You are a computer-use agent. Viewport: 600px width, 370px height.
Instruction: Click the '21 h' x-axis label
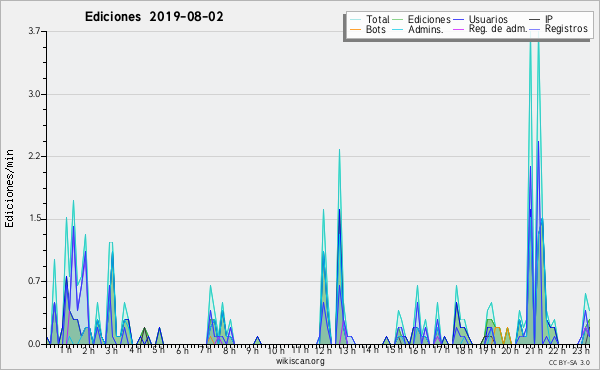click(x=535, y=351)
